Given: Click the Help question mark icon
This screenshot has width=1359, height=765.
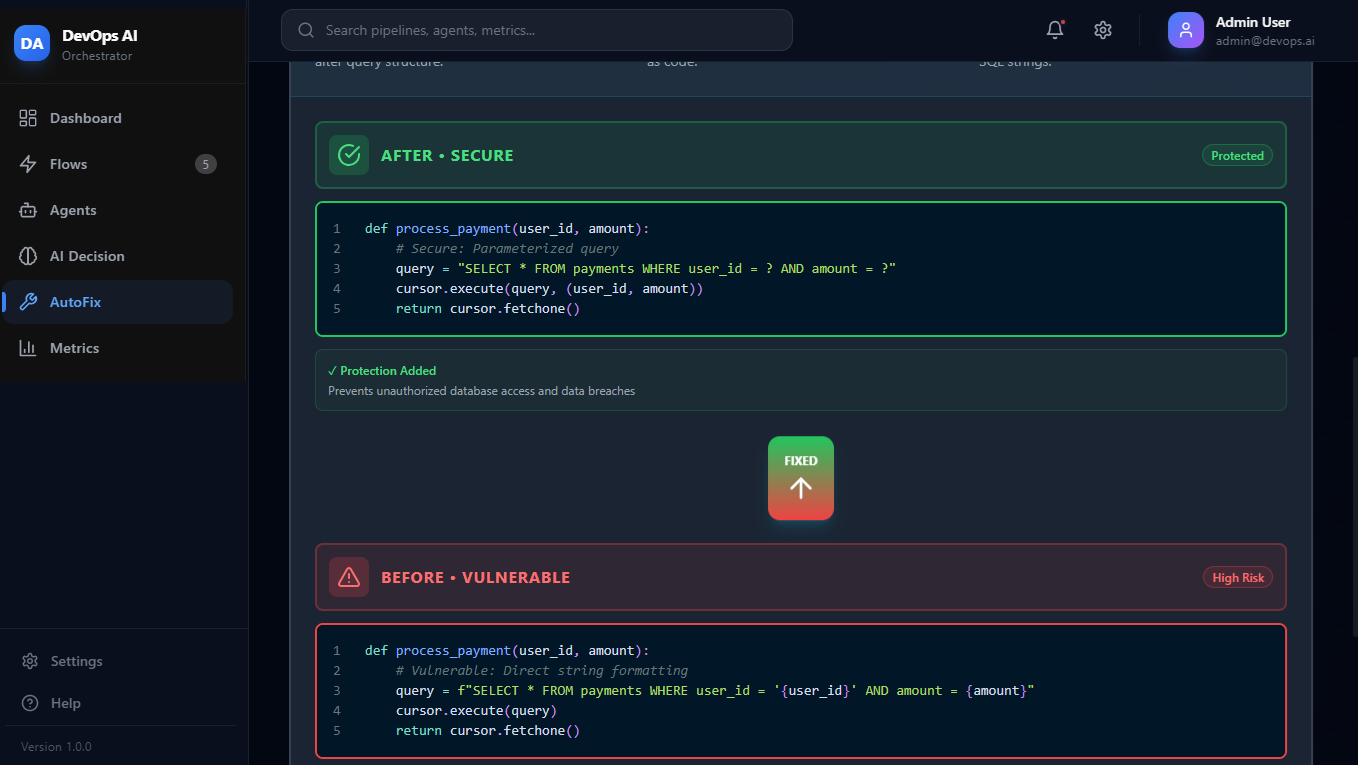Looking at the screenshot, I should click(30, 703).
